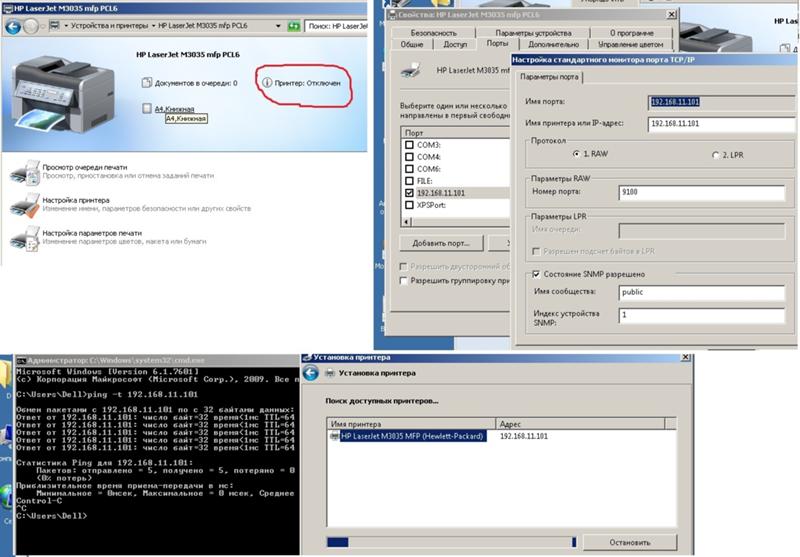This screenshot has width=800, height=557.
Task: Click cmd window title bar icon
Action: [21, 361]
